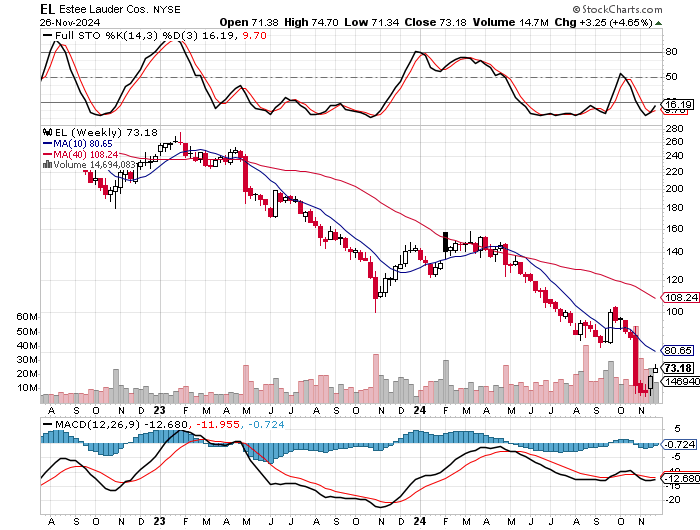This screenshot has width=700, height=530.
Task: Click the 24 year label under volume bars
Action: (420, 410)
